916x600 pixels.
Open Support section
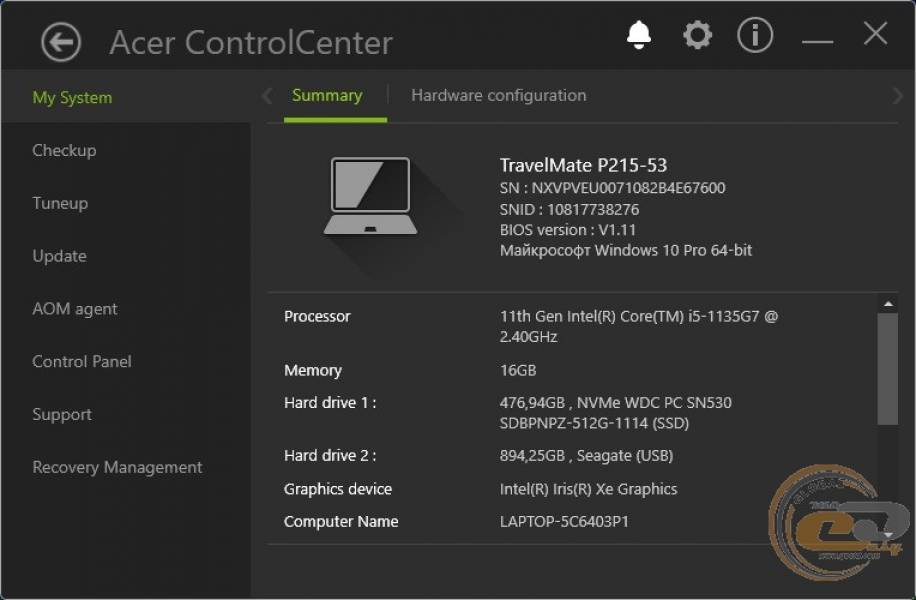pyautogui.click(x=62, y=414)
